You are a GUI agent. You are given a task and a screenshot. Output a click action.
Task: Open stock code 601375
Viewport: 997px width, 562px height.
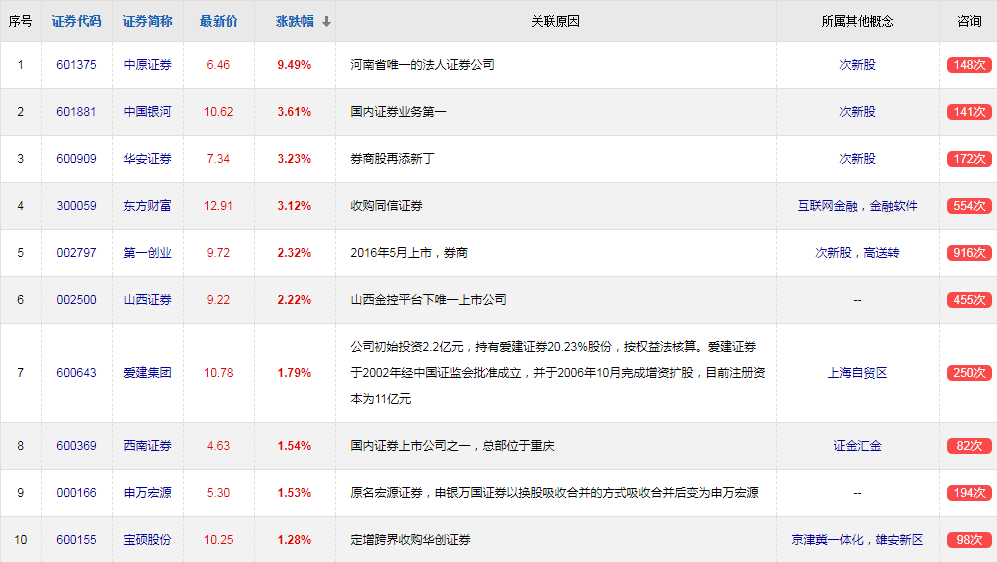coord(76,65)
